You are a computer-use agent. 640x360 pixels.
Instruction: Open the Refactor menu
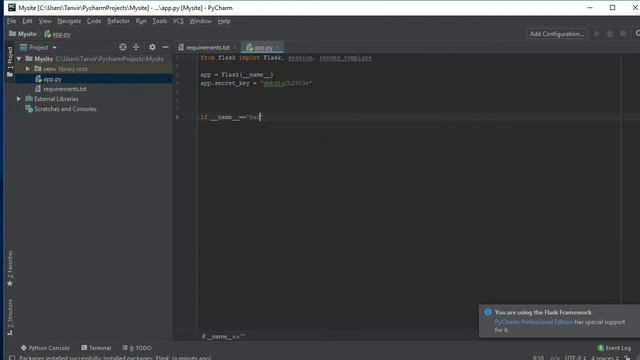pyautogui.click(x=118, y=21)
